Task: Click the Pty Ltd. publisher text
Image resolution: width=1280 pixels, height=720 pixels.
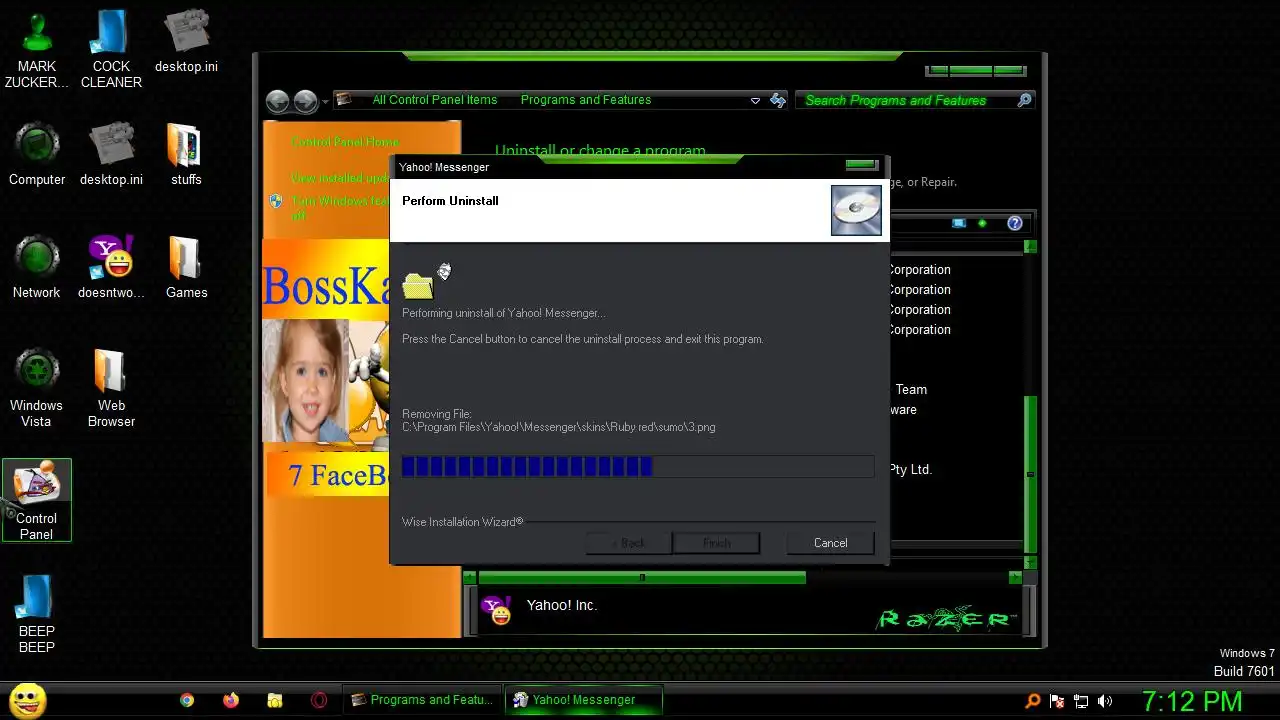Action: pyautogui.click(x=910, y=469)
